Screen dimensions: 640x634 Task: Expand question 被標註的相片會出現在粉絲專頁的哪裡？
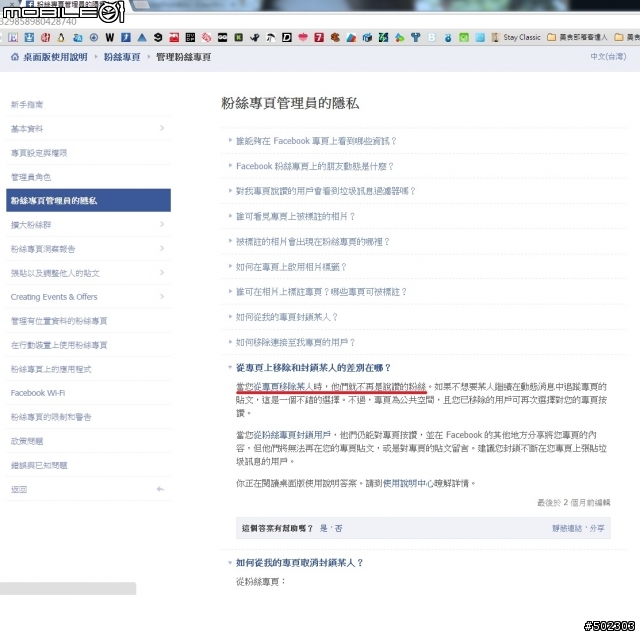click(313, 242)
